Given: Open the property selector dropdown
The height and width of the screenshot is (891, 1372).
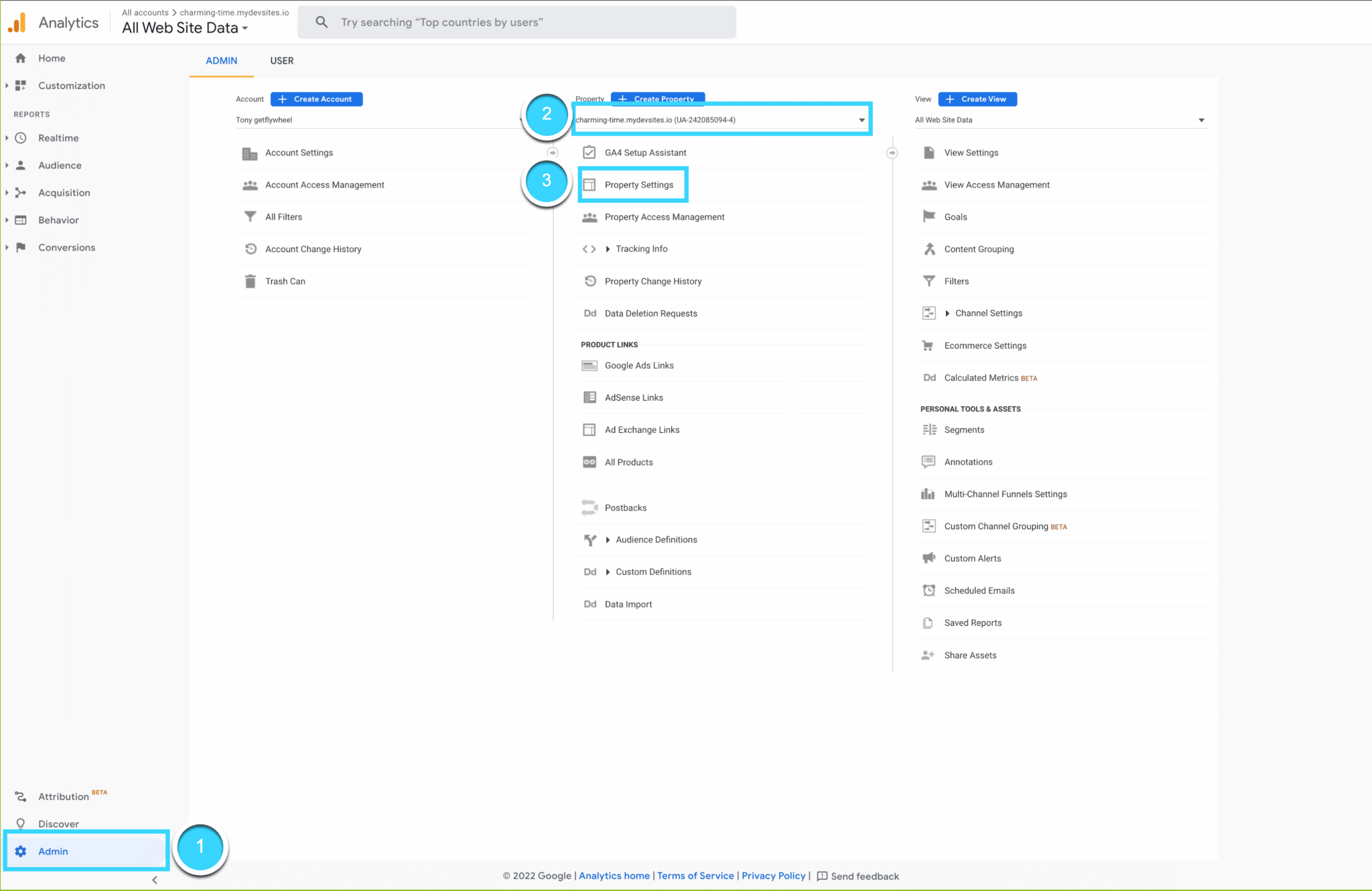Looking at the screenshot, I should tap(862, 120).
